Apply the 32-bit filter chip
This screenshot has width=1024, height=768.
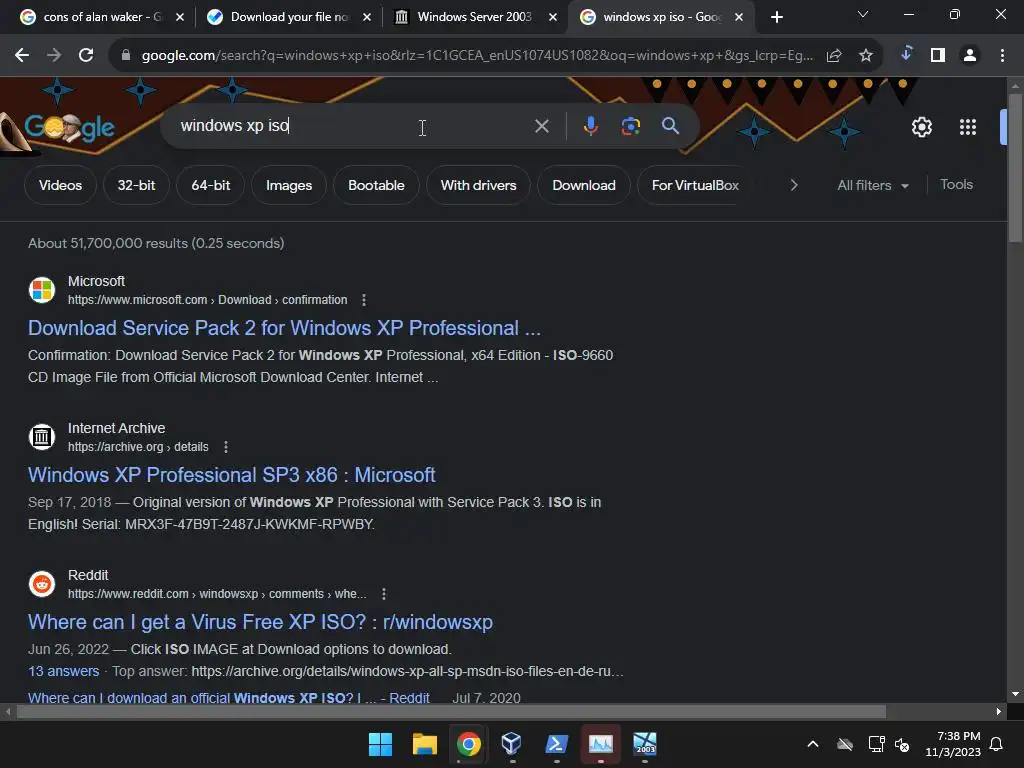pyautogui.click(x=136, y=185)
